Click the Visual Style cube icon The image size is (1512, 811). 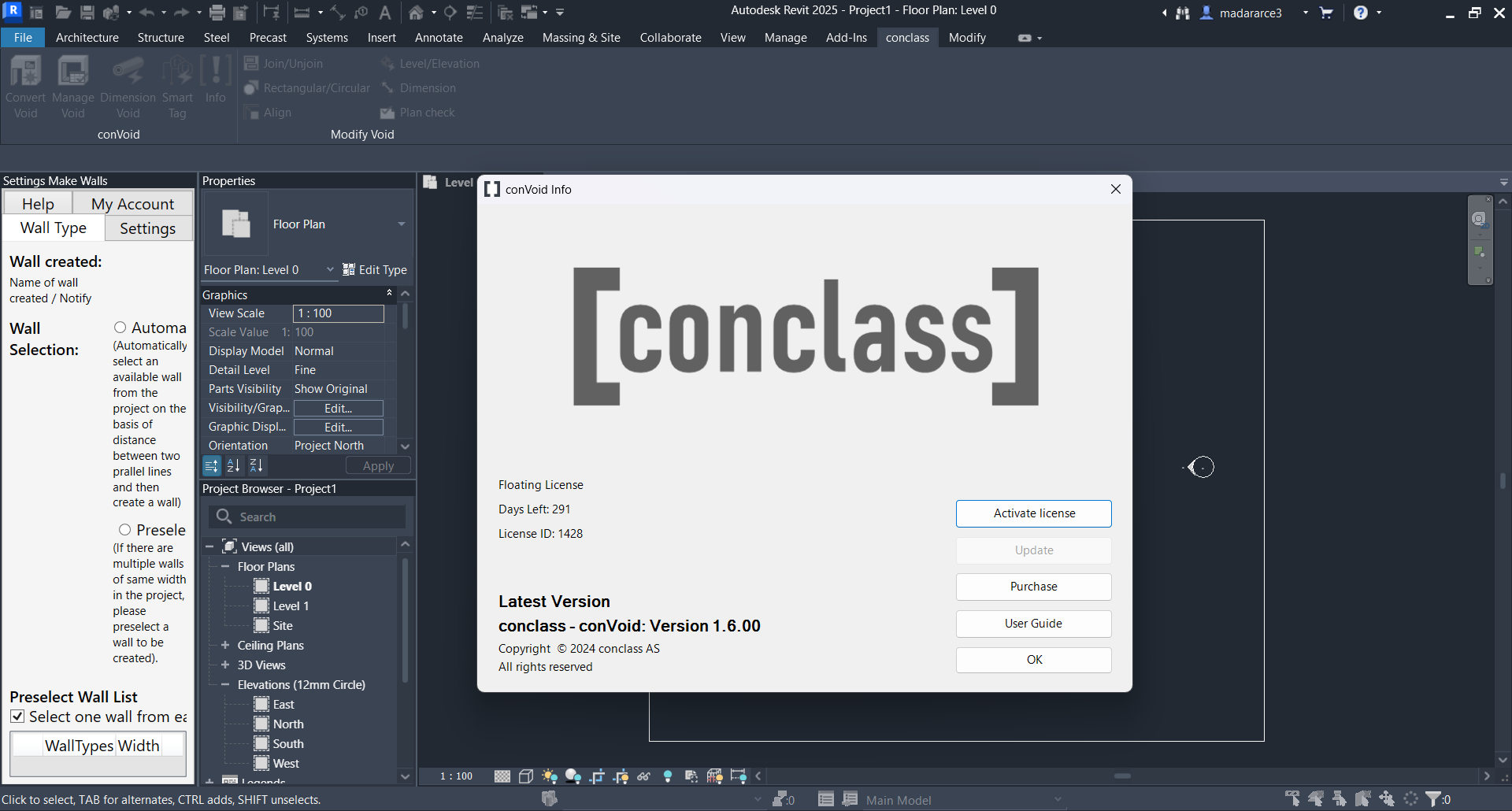click(526, 776)
